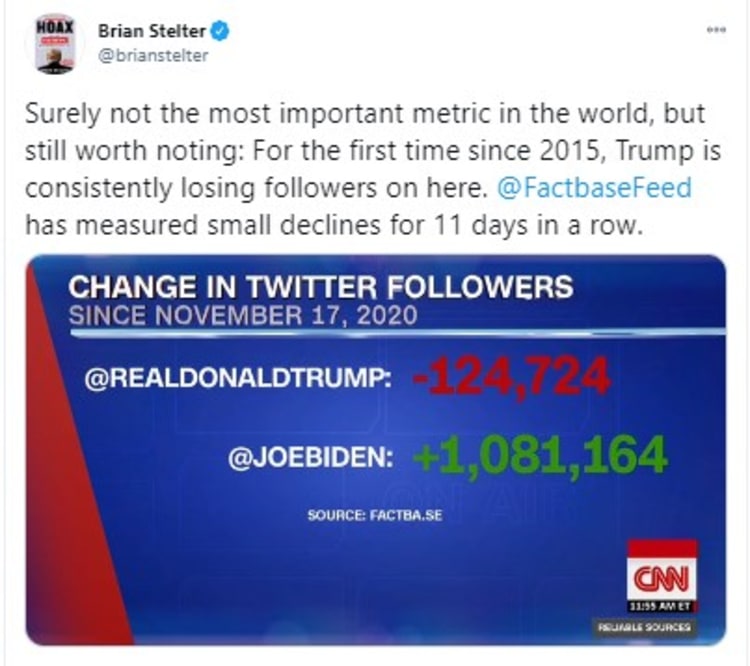This screenshot has height=666, width=750.
Task: Click the @brianstelter handle
Action: [x=153, y=55]
